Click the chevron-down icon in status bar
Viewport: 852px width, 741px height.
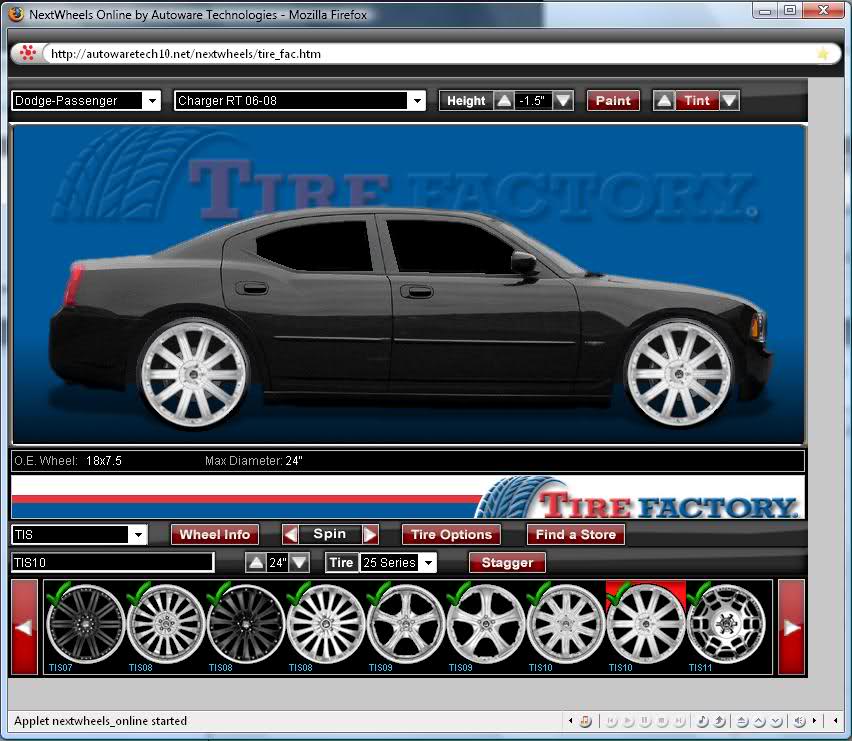pos(776,721)
